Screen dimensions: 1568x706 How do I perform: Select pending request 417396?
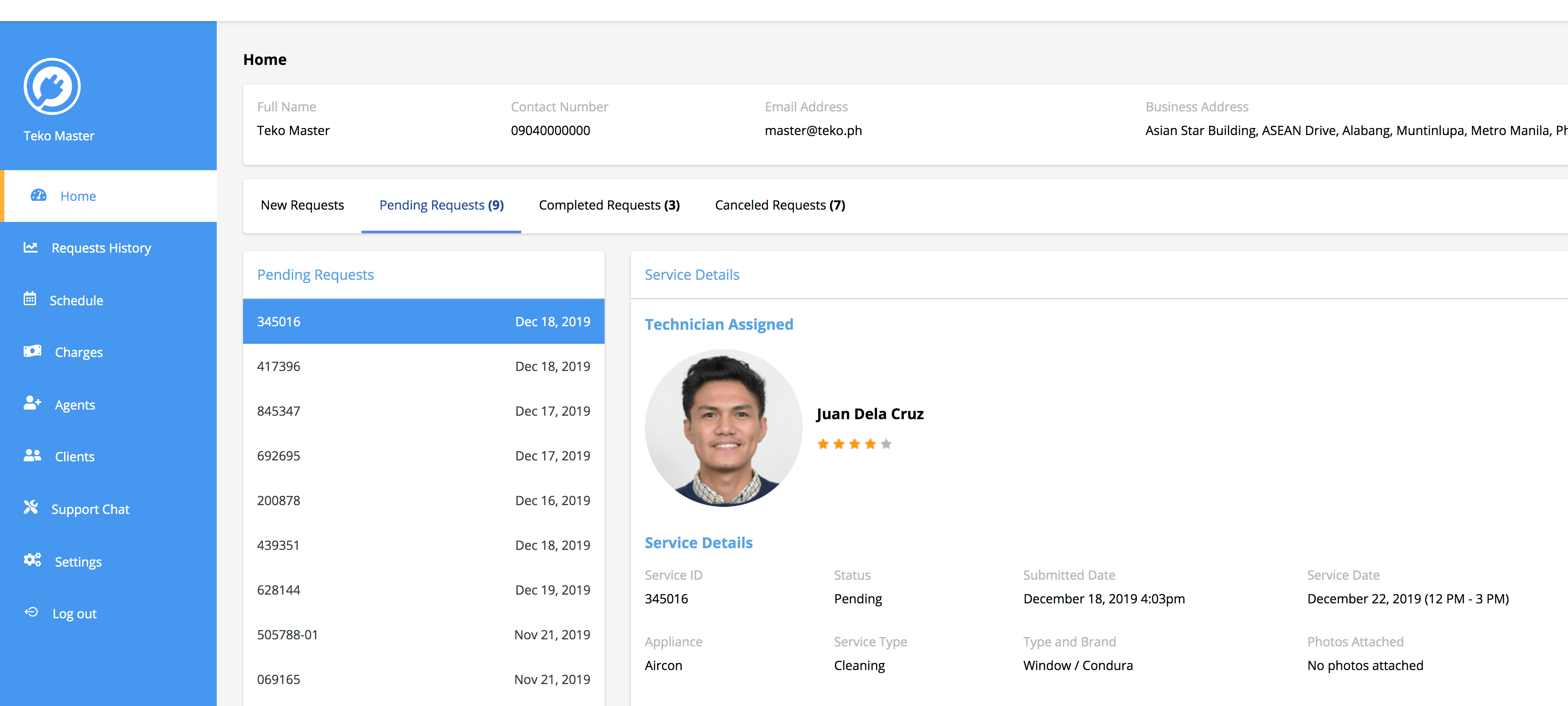423,367
